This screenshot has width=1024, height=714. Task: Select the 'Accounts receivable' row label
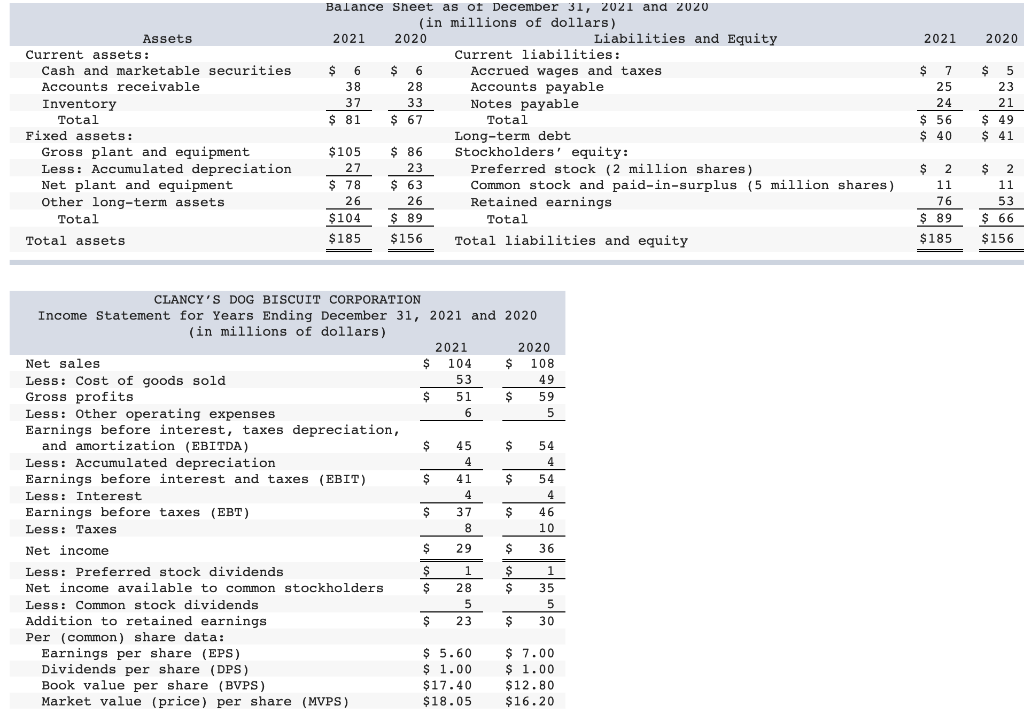coord(120,87)
